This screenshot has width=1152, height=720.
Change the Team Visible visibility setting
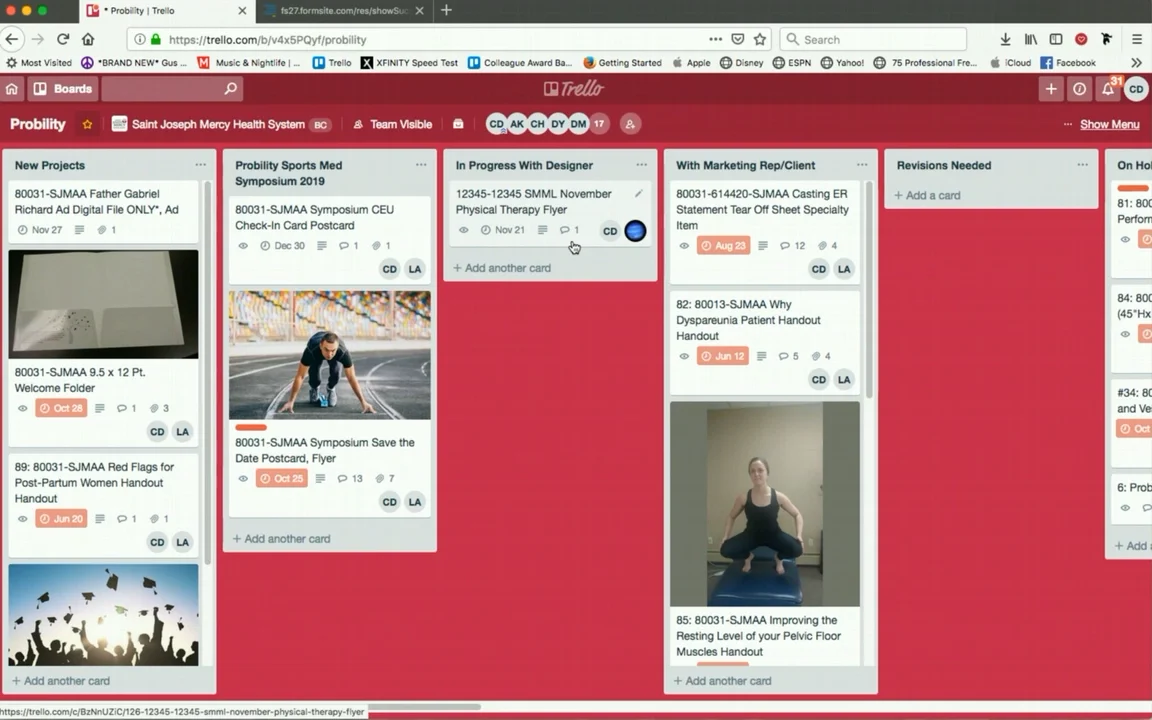coord(392,124)
